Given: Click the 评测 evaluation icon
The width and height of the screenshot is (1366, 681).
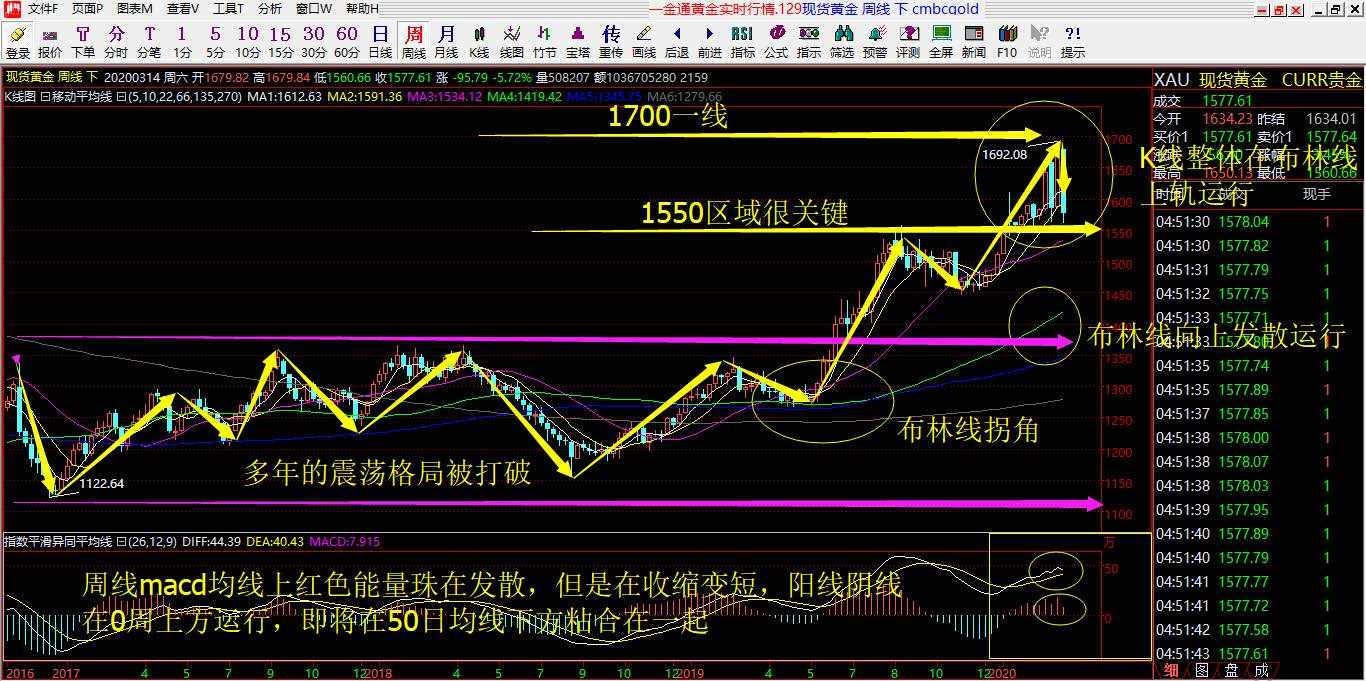Looking at the screenshot, I should [x=908, y=42].
